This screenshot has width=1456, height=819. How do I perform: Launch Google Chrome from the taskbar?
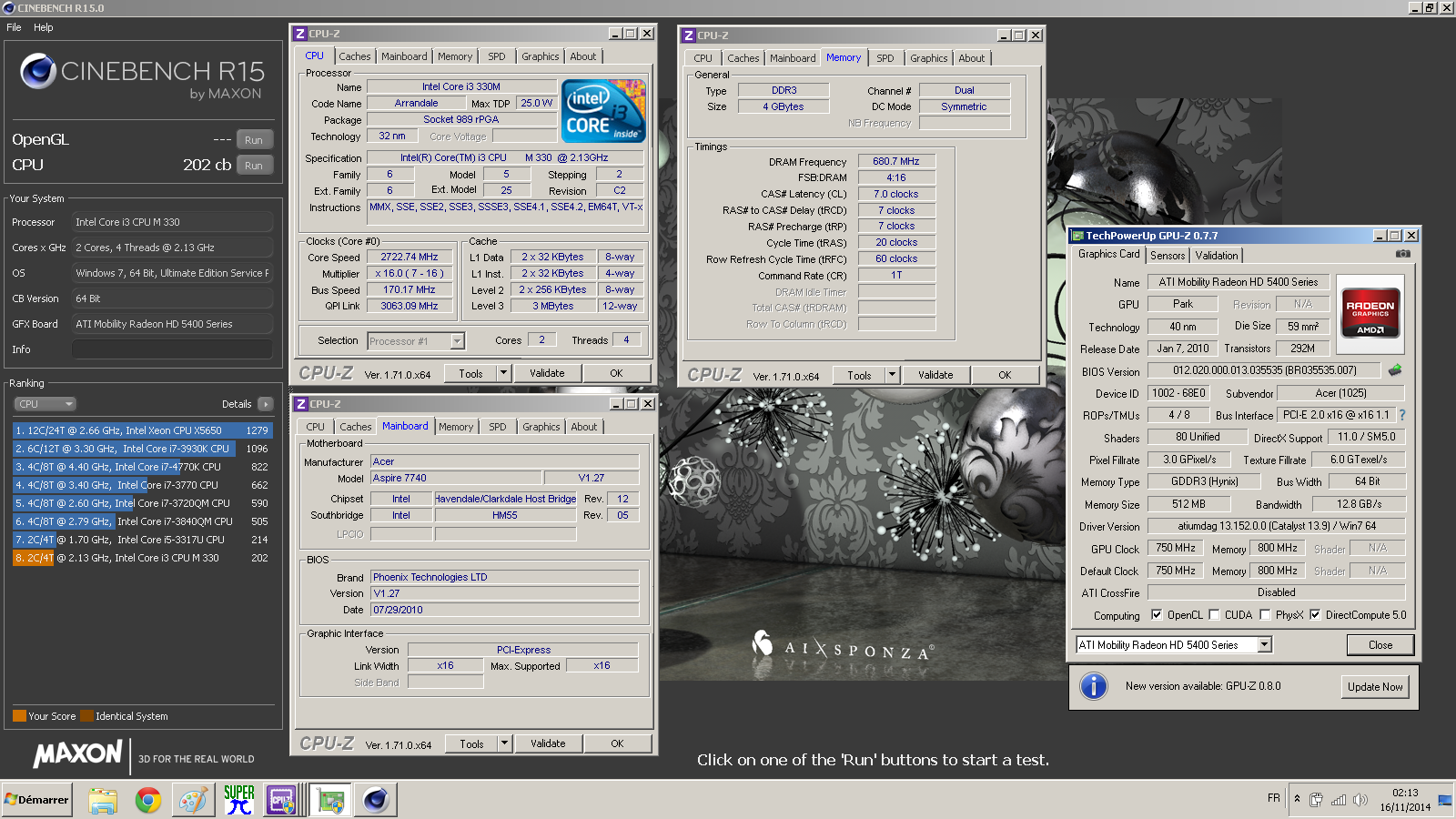tap(148, 801)
